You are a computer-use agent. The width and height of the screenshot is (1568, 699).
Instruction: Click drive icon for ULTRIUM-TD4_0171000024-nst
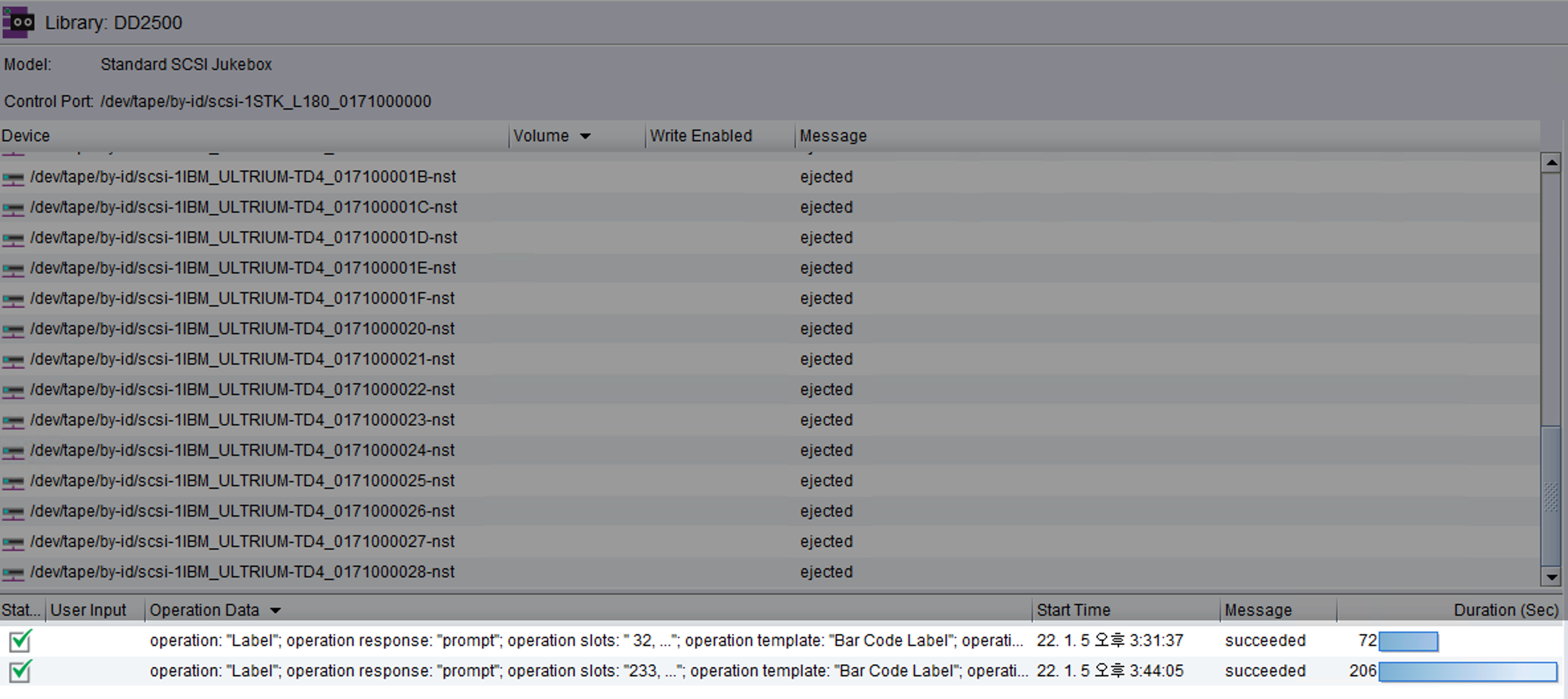tap(13, 451)
